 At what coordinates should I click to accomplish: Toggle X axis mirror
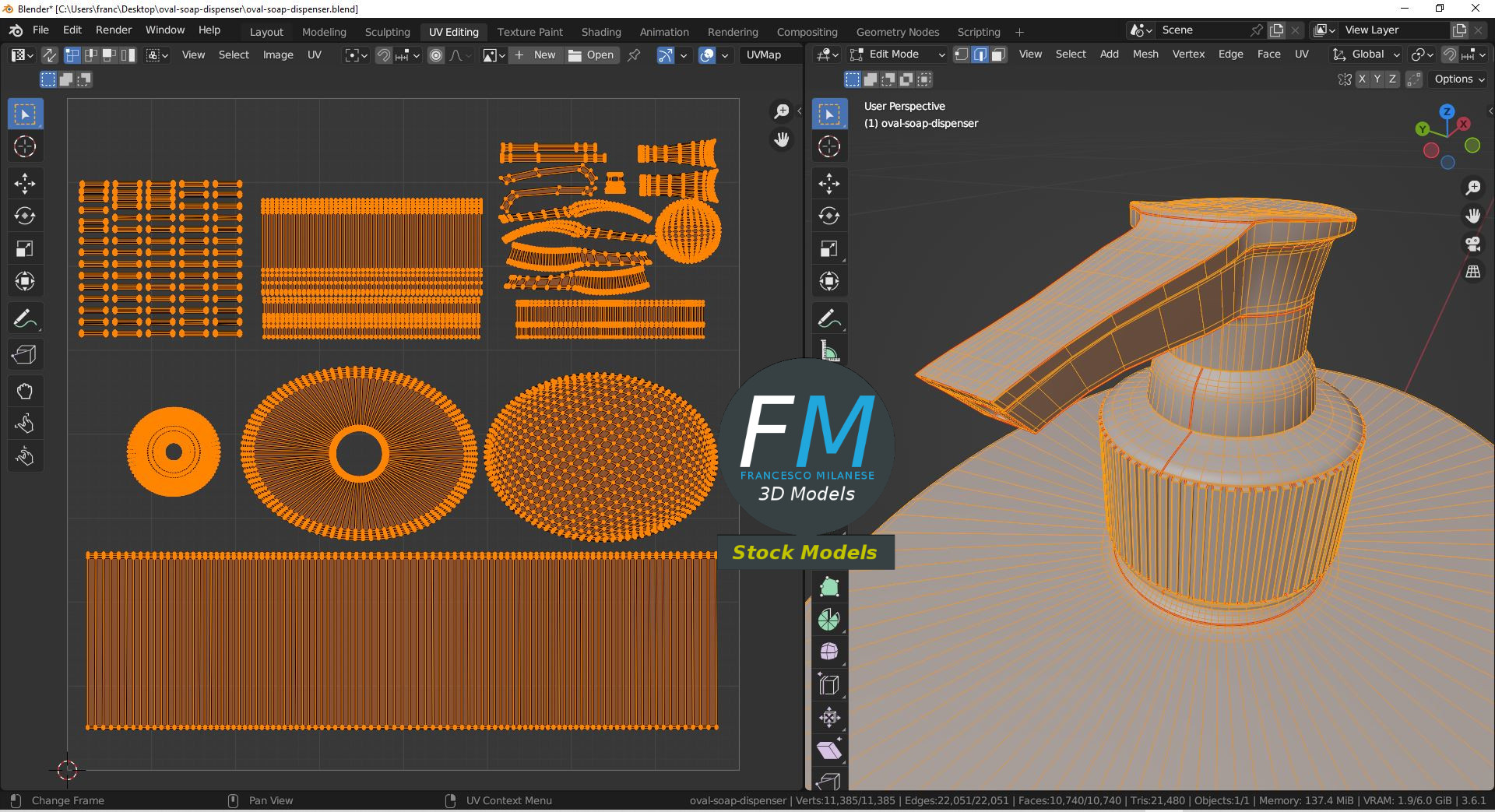pyautogui.click(x=1362, y=79)
